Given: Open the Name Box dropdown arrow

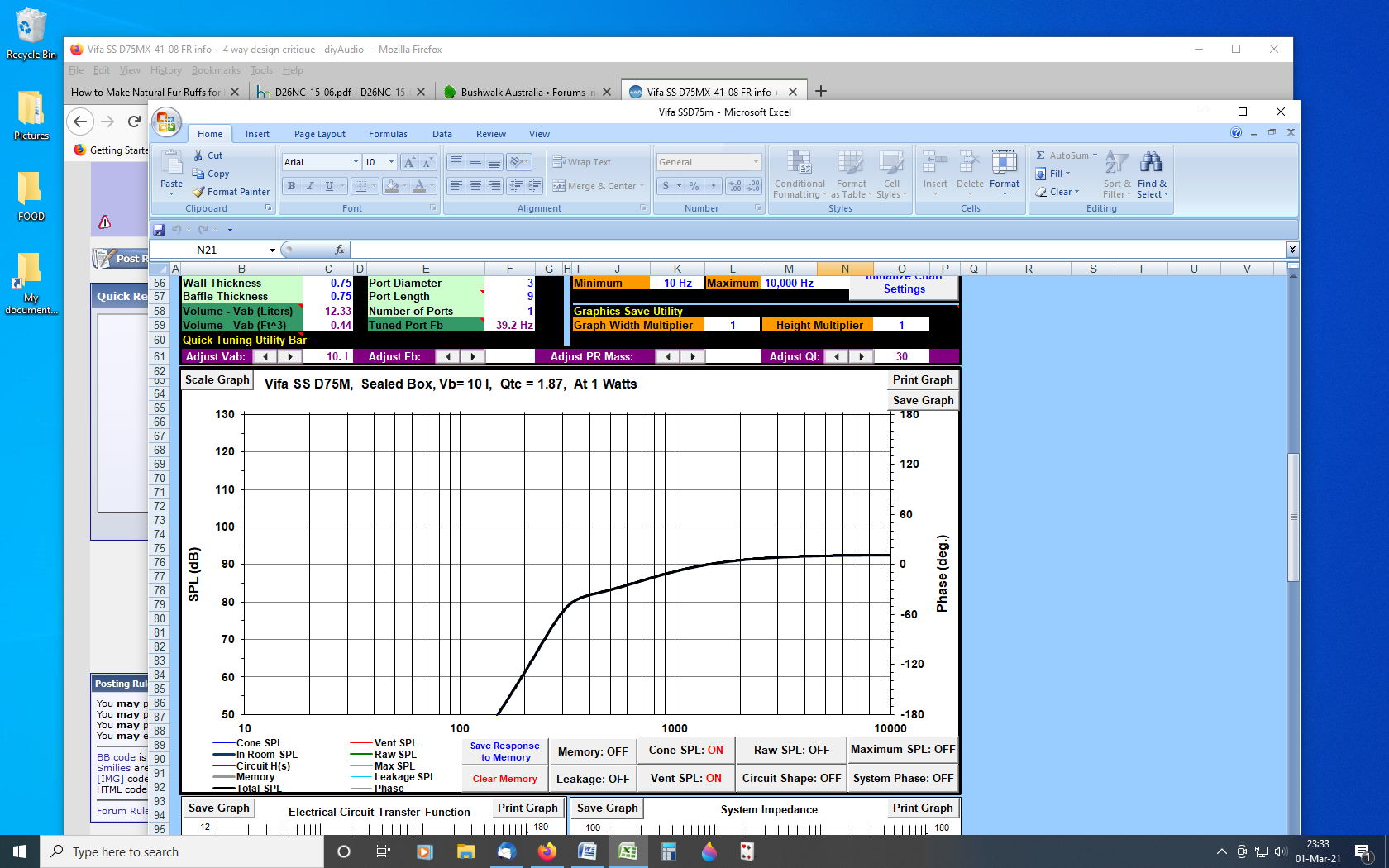Looking at the screenshot, I should pyautogui.click(x=272, y=250).
